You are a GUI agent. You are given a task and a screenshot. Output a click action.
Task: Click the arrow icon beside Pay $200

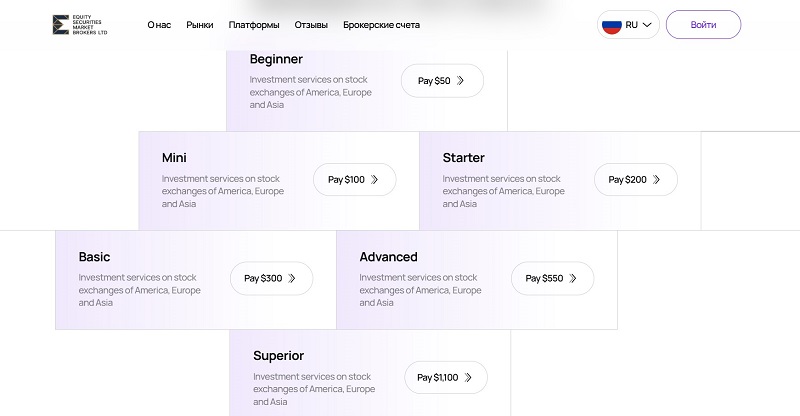pos(656,180)
